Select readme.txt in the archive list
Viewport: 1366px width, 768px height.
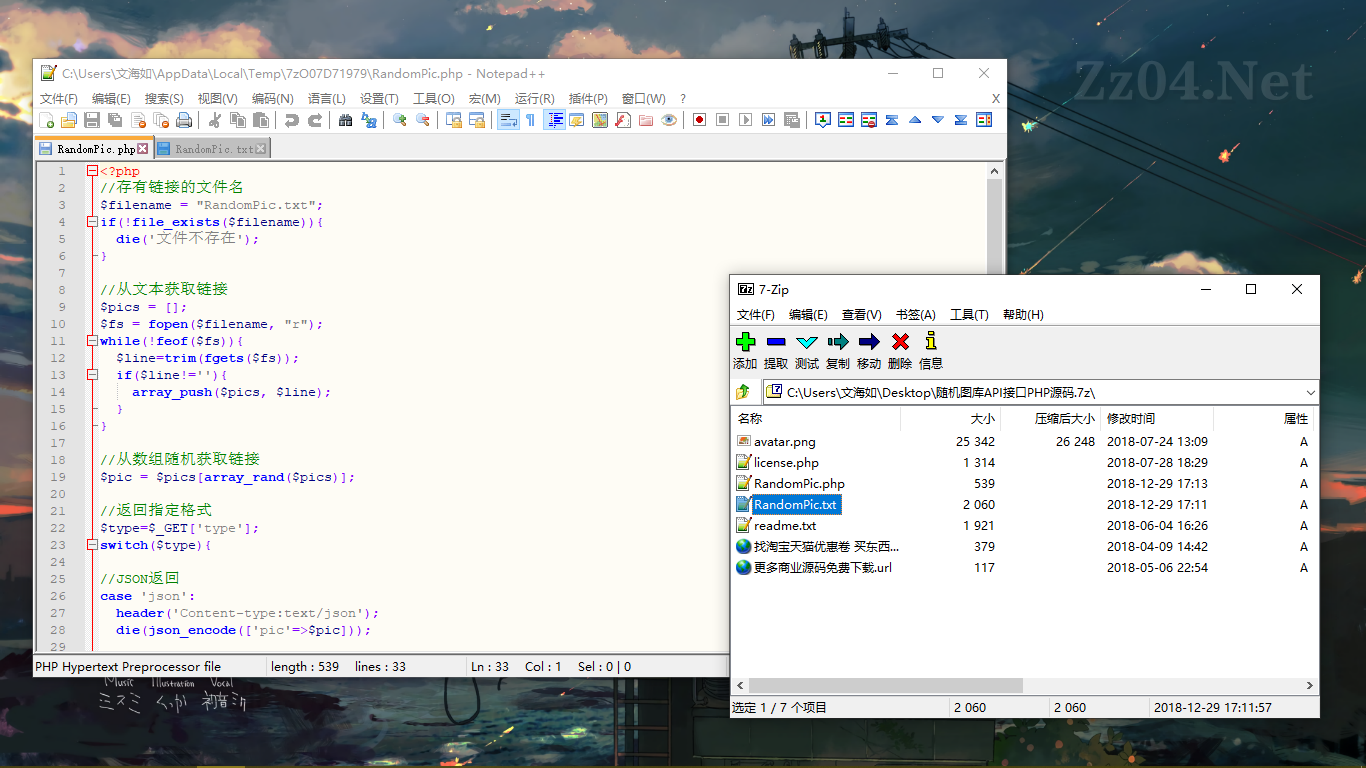784,526
